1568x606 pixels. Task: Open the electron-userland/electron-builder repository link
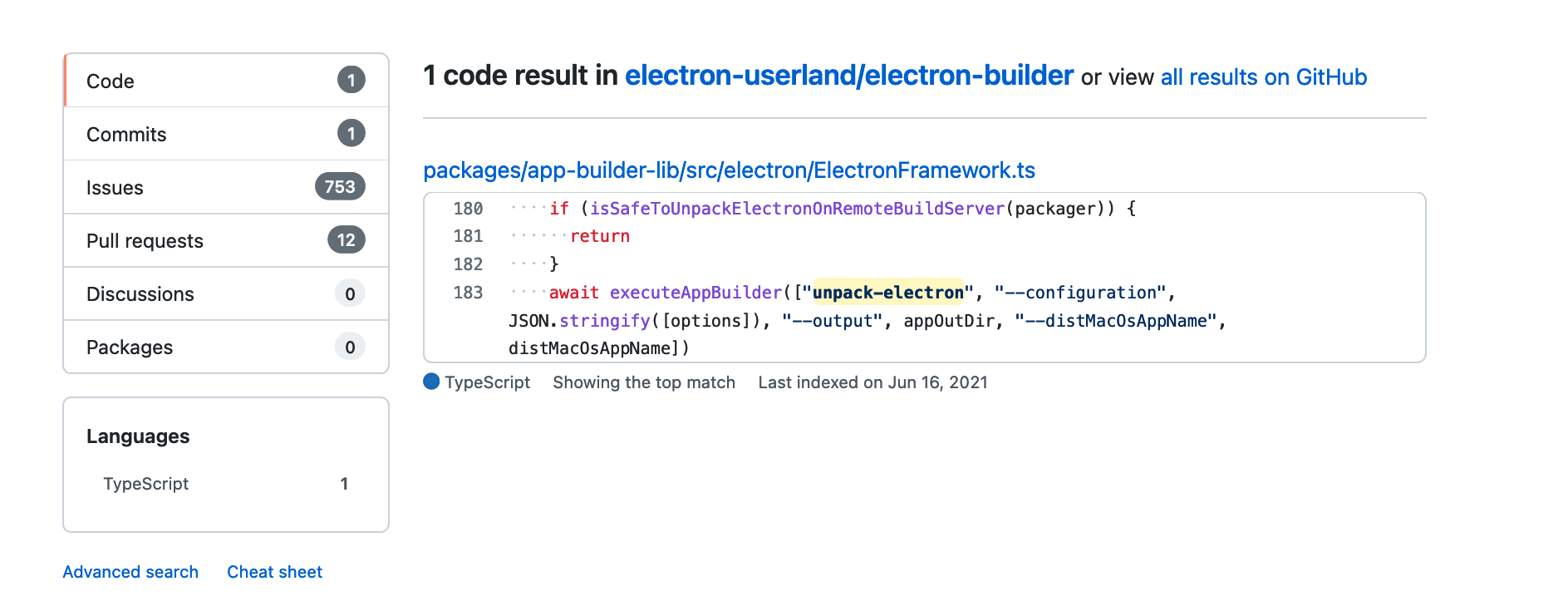[x=848, y=76]
